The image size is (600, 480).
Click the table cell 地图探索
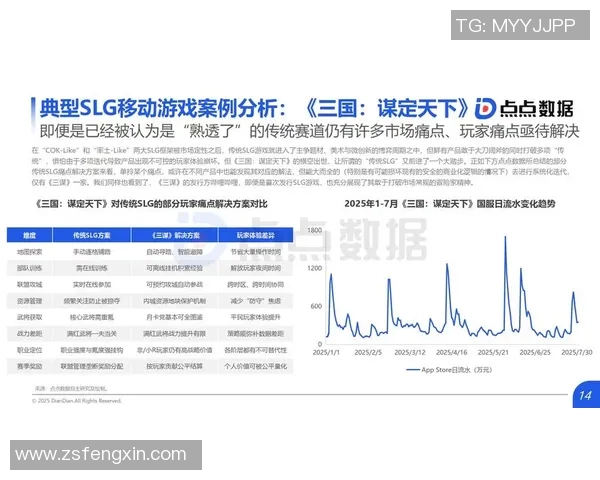(29, 252)
